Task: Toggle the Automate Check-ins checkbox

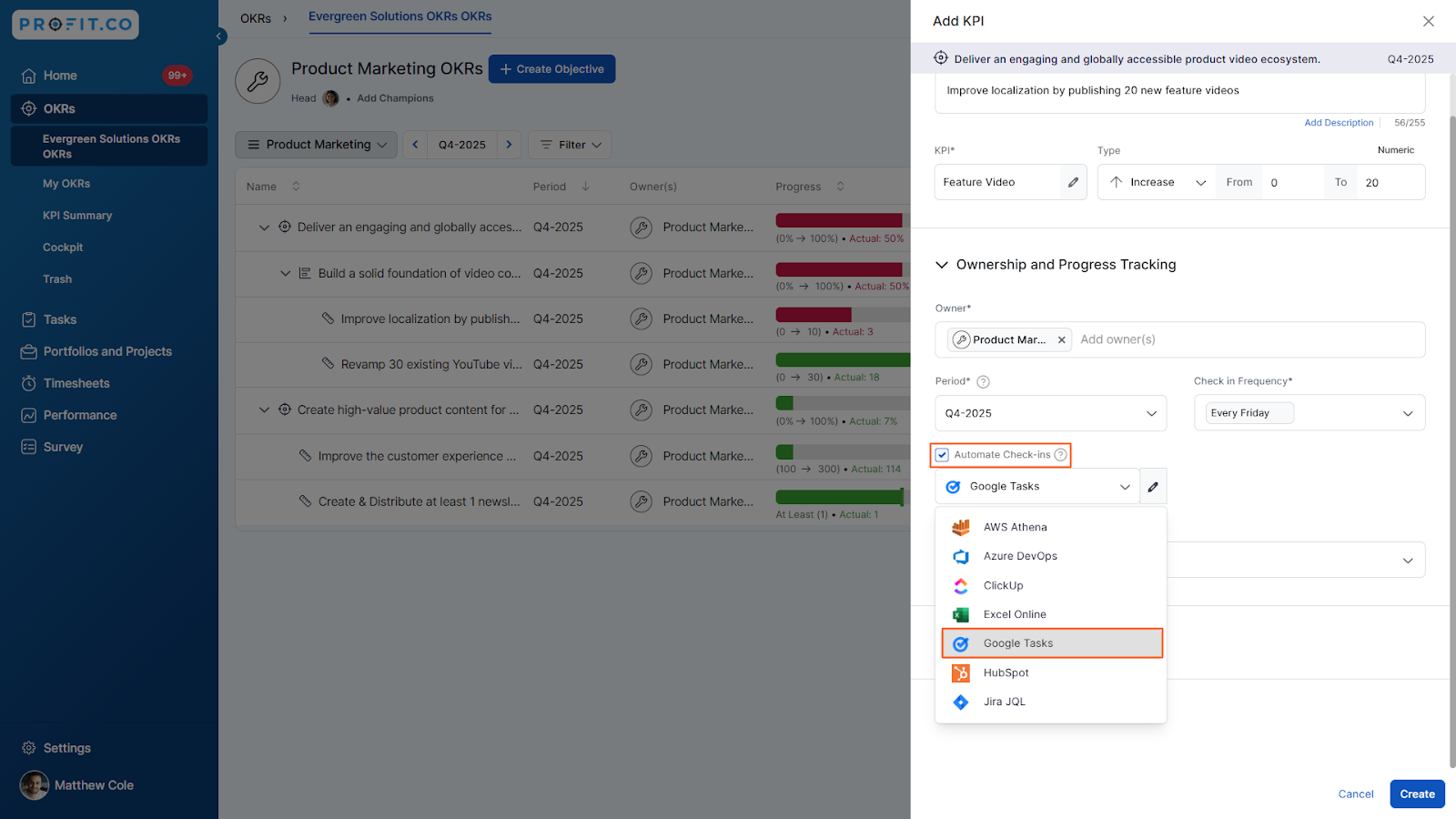Action: pyautogui.click(x=942, y=455)
